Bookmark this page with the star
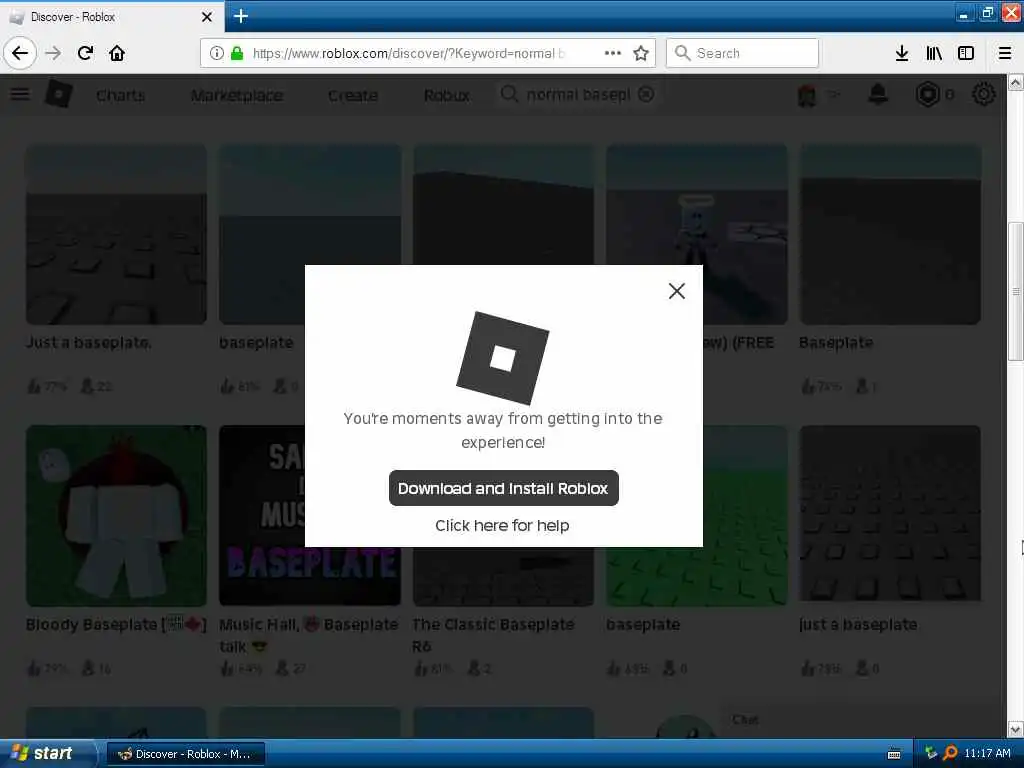The image size is (1024, 768). pos(641,53)
